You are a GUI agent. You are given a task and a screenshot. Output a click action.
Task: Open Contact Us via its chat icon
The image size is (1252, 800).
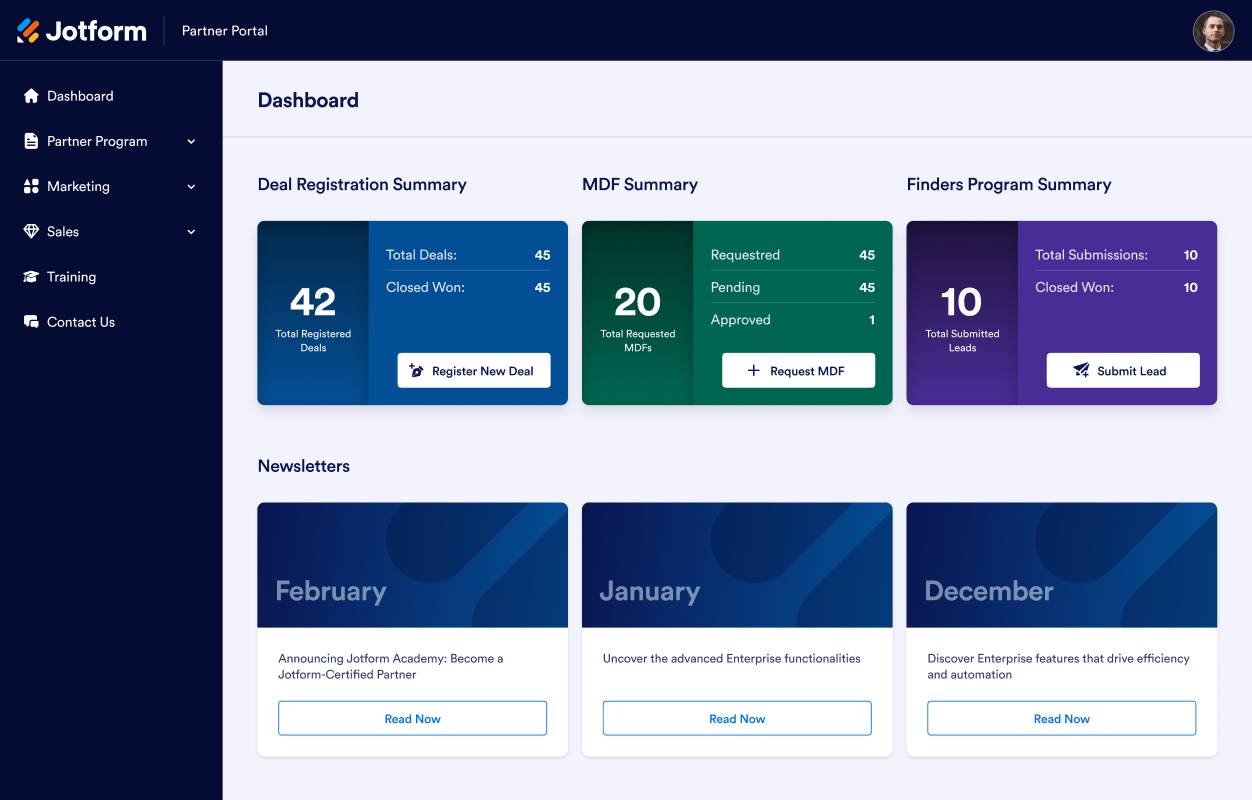[30, 321]
